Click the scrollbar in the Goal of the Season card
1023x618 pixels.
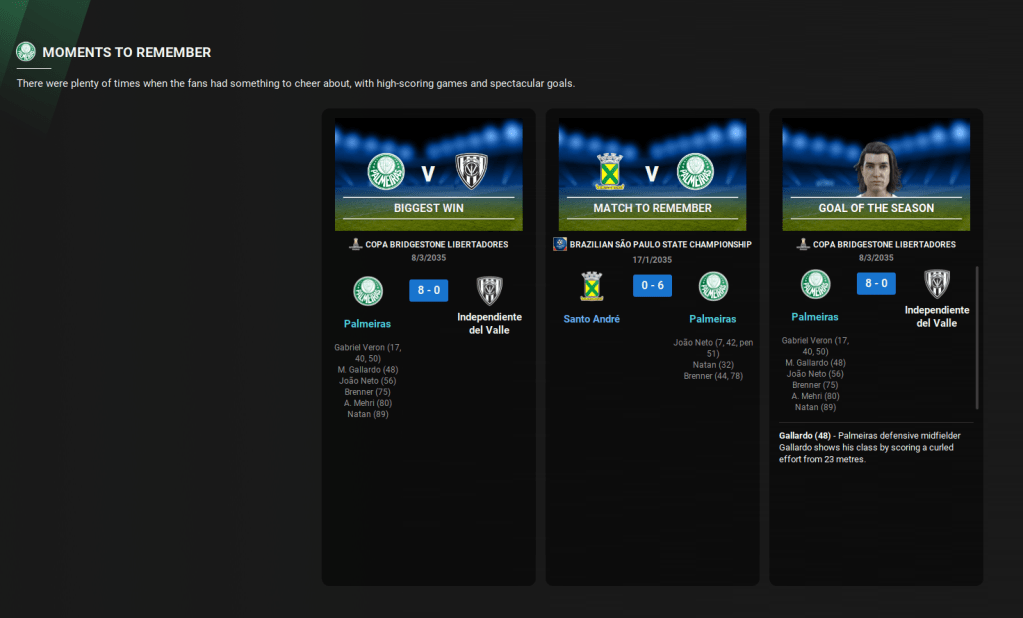point(977,338)
